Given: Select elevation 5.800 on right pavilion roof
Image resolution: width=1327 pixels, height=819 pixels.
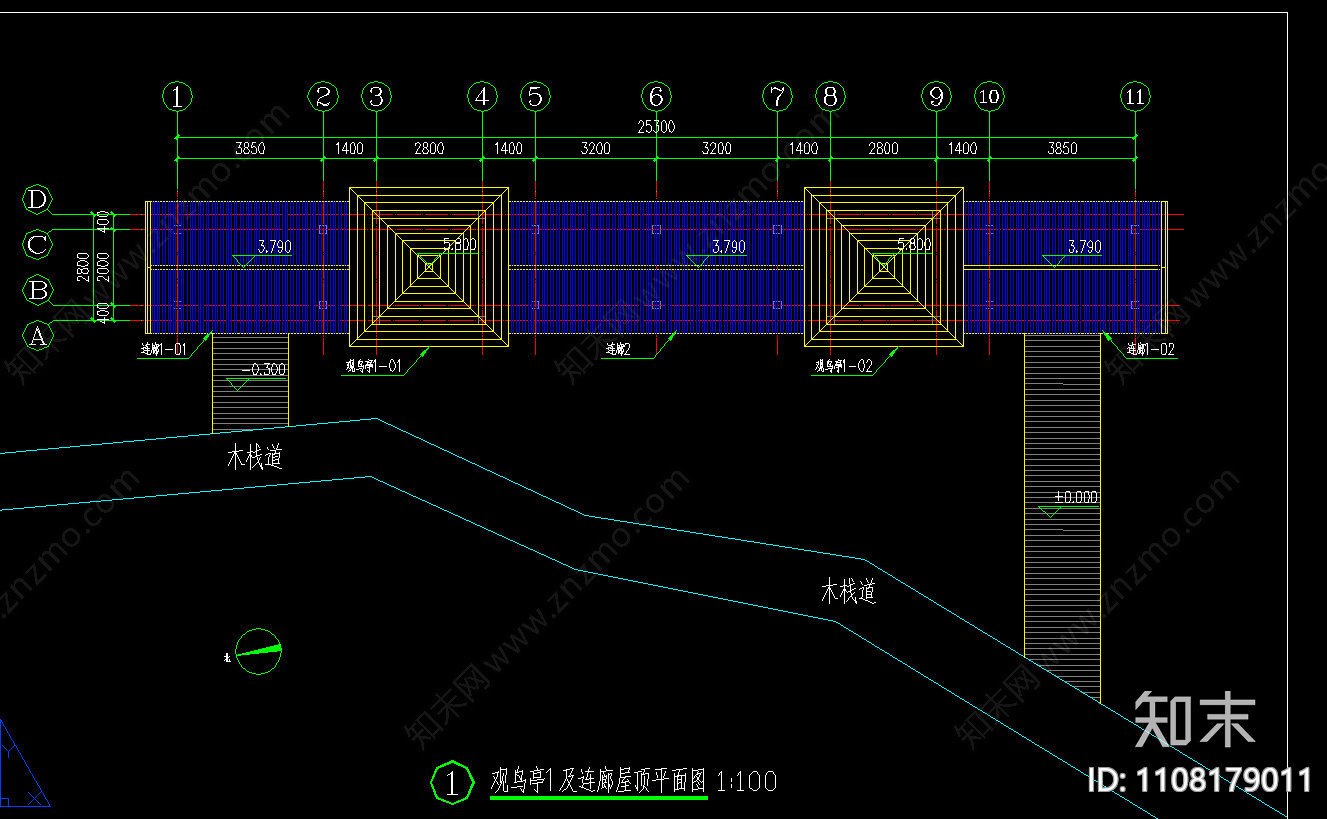Looking at the screenshot, I should (x=914, y=244).
